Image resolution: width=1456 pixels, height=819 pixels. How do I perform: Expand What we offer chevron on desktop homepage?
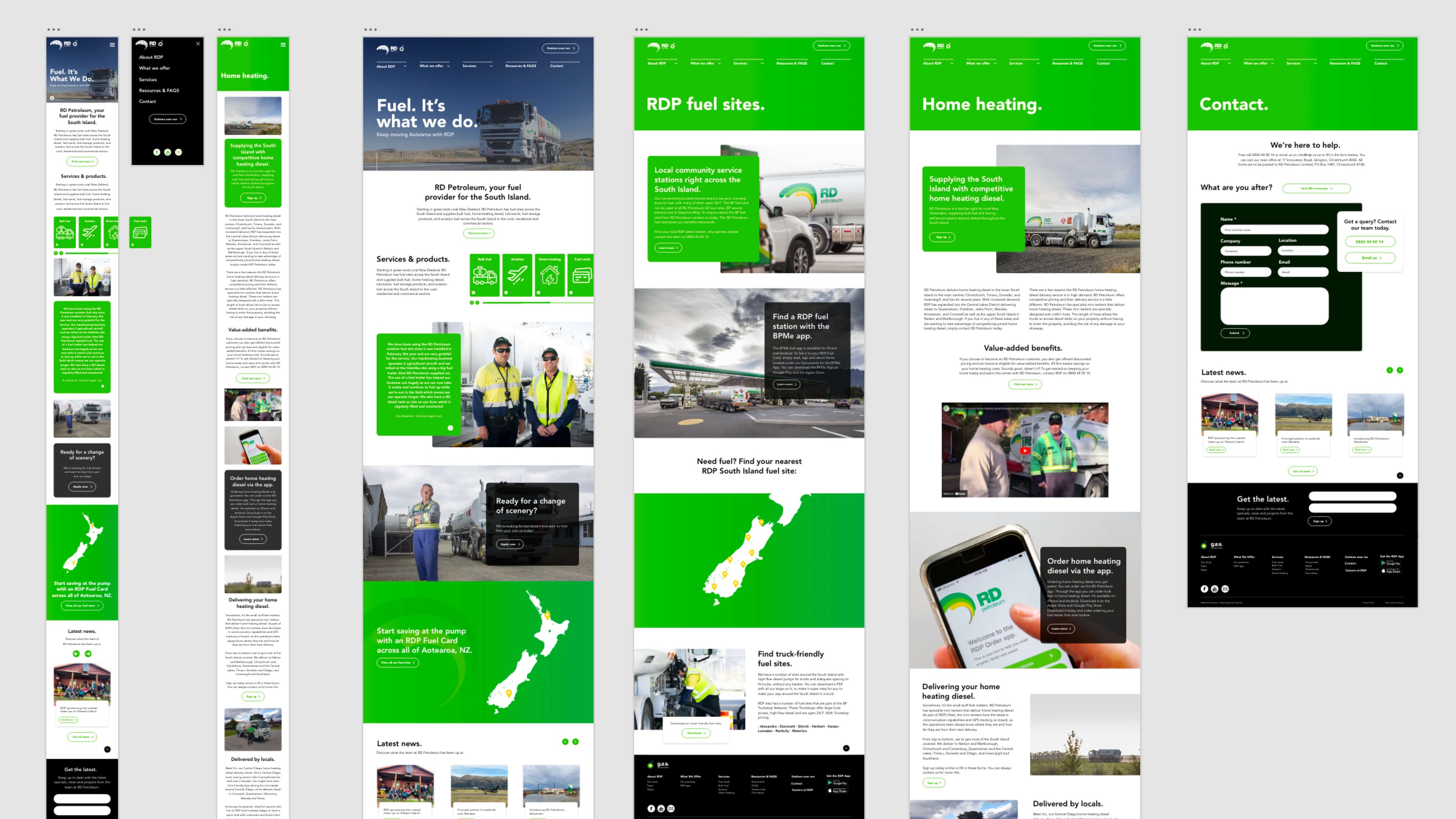pyautogui.click(x=449, y=66)
